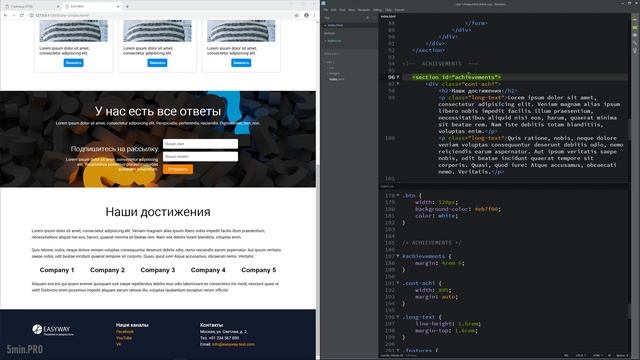
Task: Click the orange Отправить submit button
Action: 178,169
